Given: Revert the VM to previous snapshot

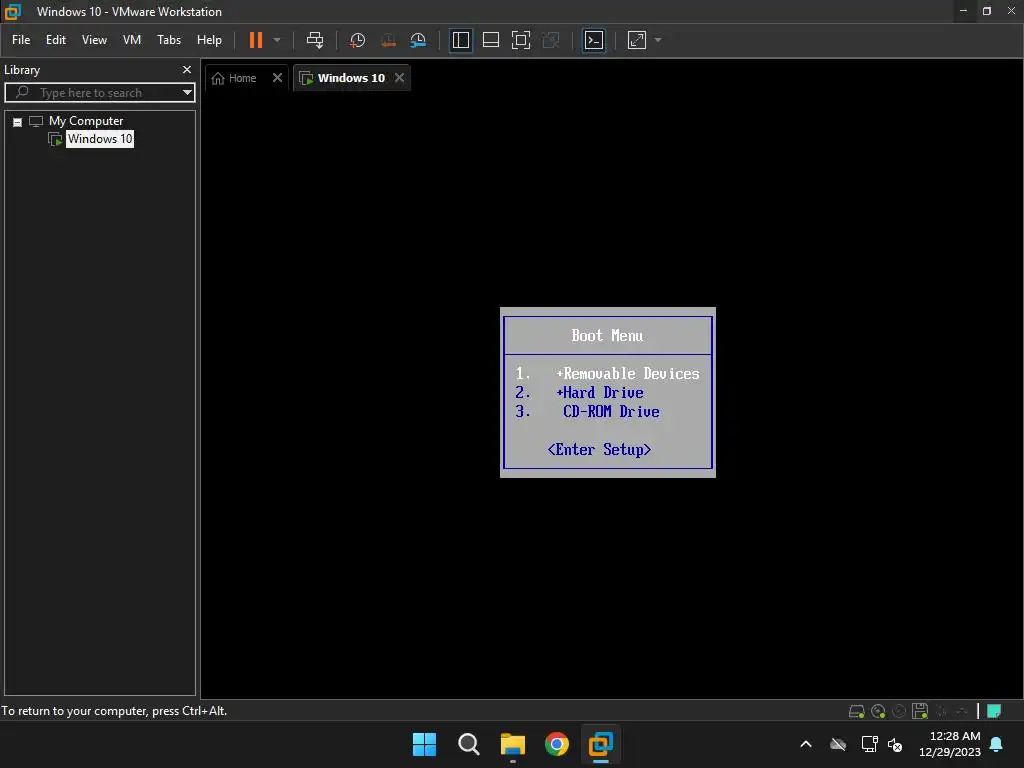Looking at the screenshot, I should (x=388, y=40).
